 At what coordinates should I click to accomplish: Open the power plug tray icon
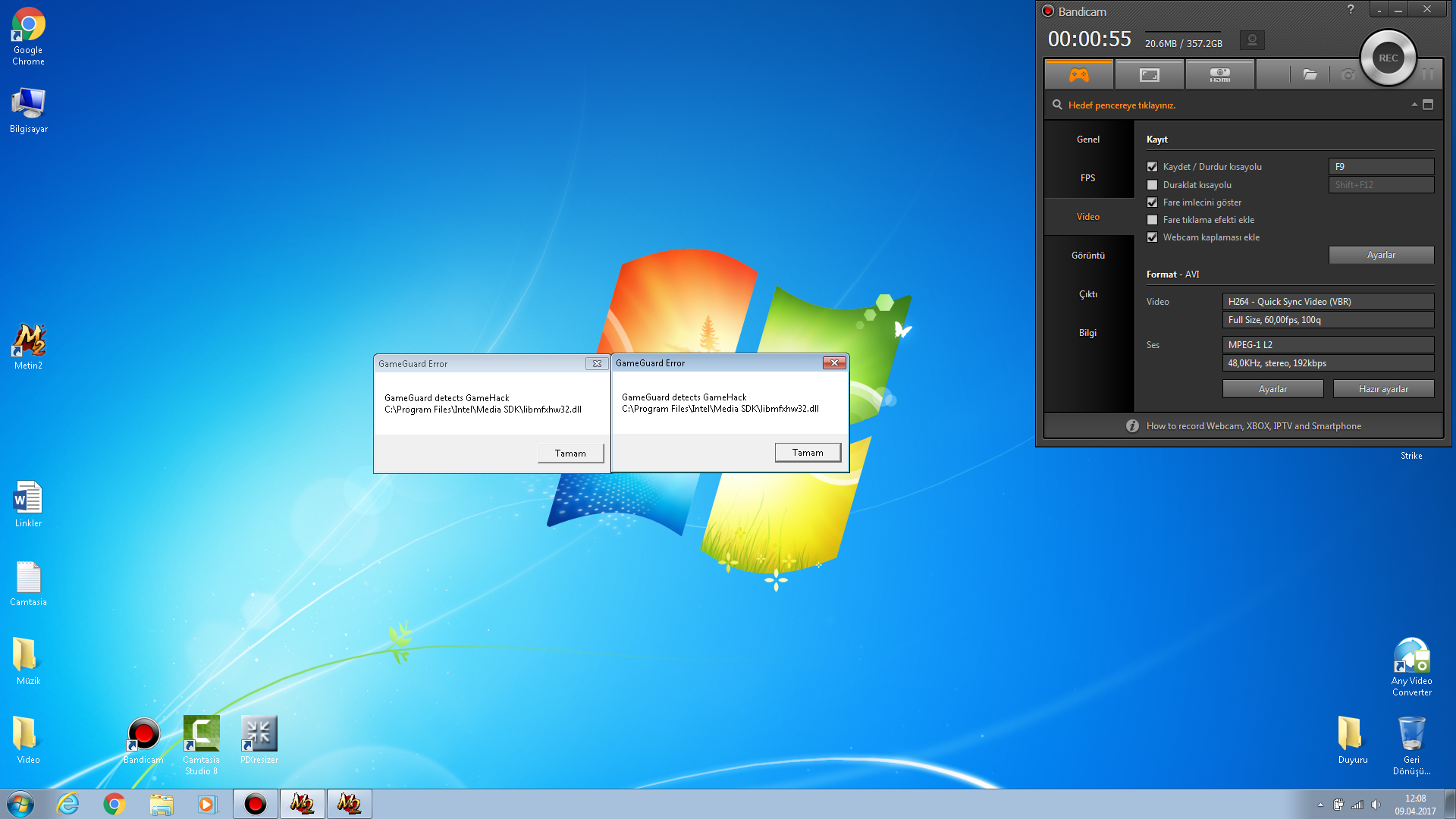(1339, 805)
